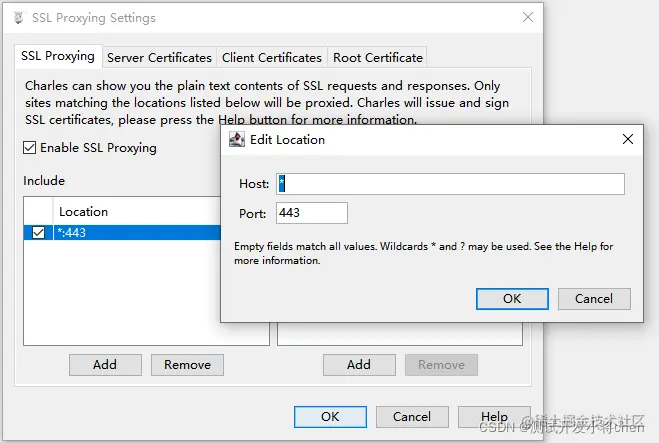Remove selected location from Include list
Viewport: 659px width, 443px height.
click(187, 365)
